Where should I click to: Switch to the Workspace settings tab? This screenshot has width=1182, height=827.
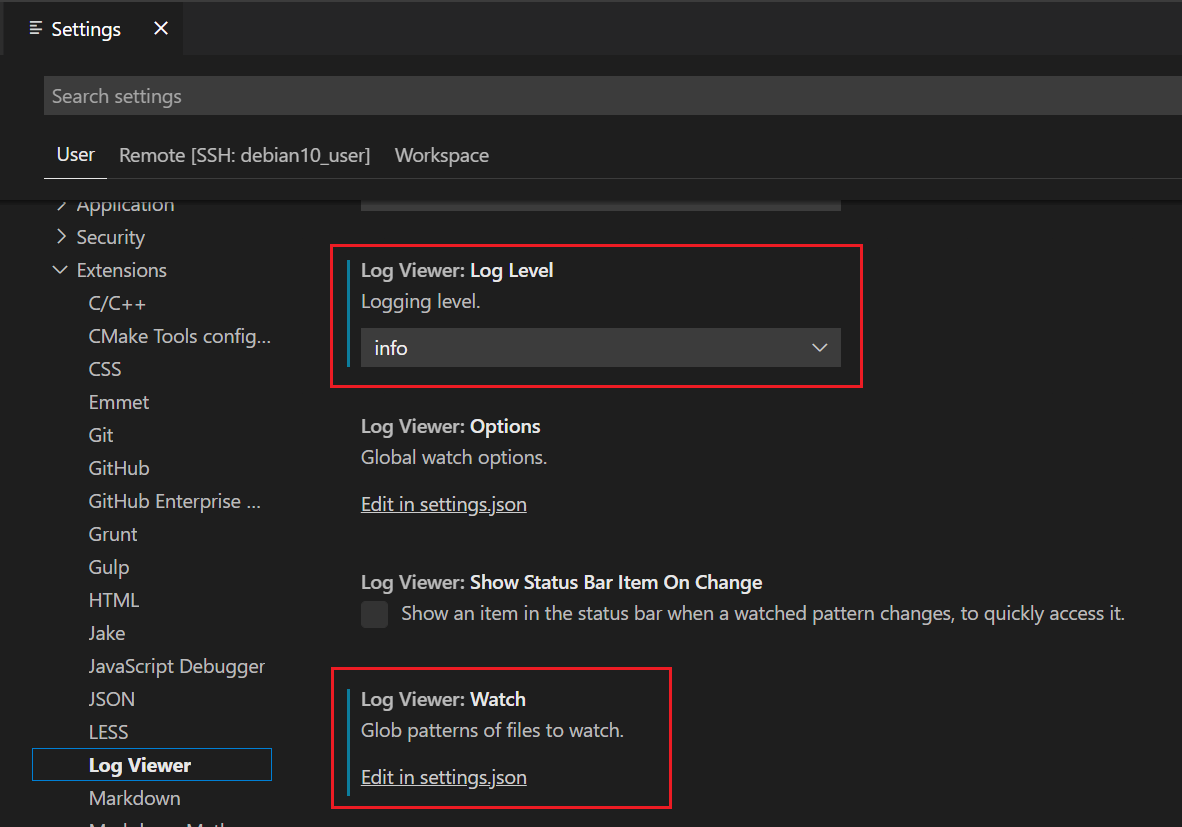tap(441, 155)
